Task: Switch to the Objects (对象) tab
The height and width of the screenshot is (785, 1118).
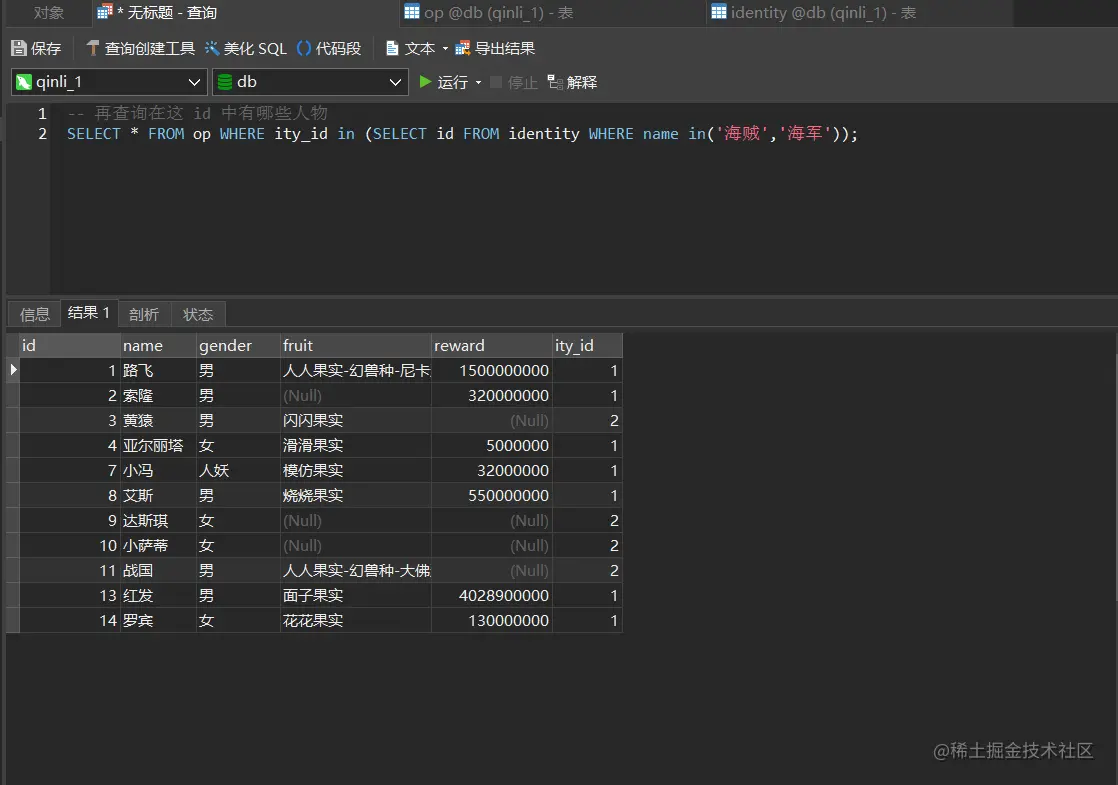Action: click(x=49, y=13)
